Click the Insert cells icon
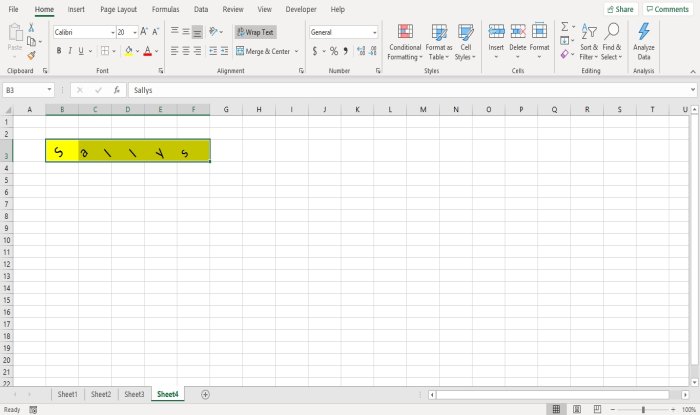The width and height of the screenshot is (700, 415). click(x=496, y=31)
